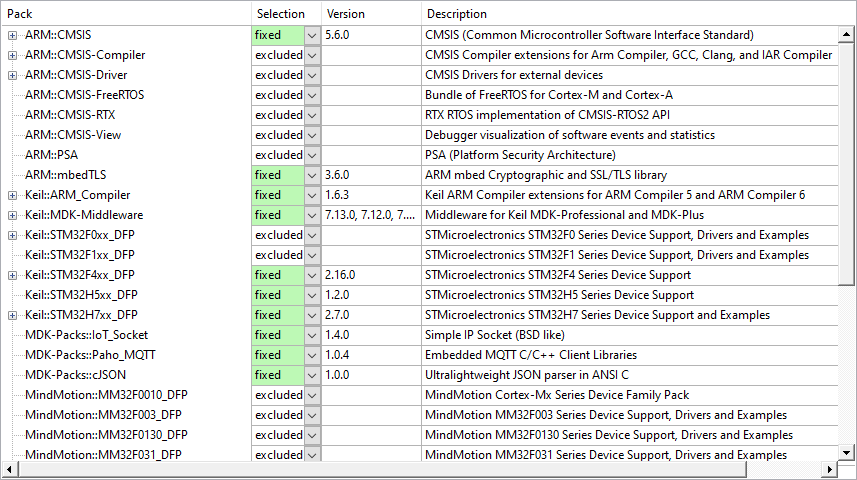Expand the ARM::CMSIS pack node
Image resolution: width=857 pixels, height=480 pixels.
tap(12, 36)
